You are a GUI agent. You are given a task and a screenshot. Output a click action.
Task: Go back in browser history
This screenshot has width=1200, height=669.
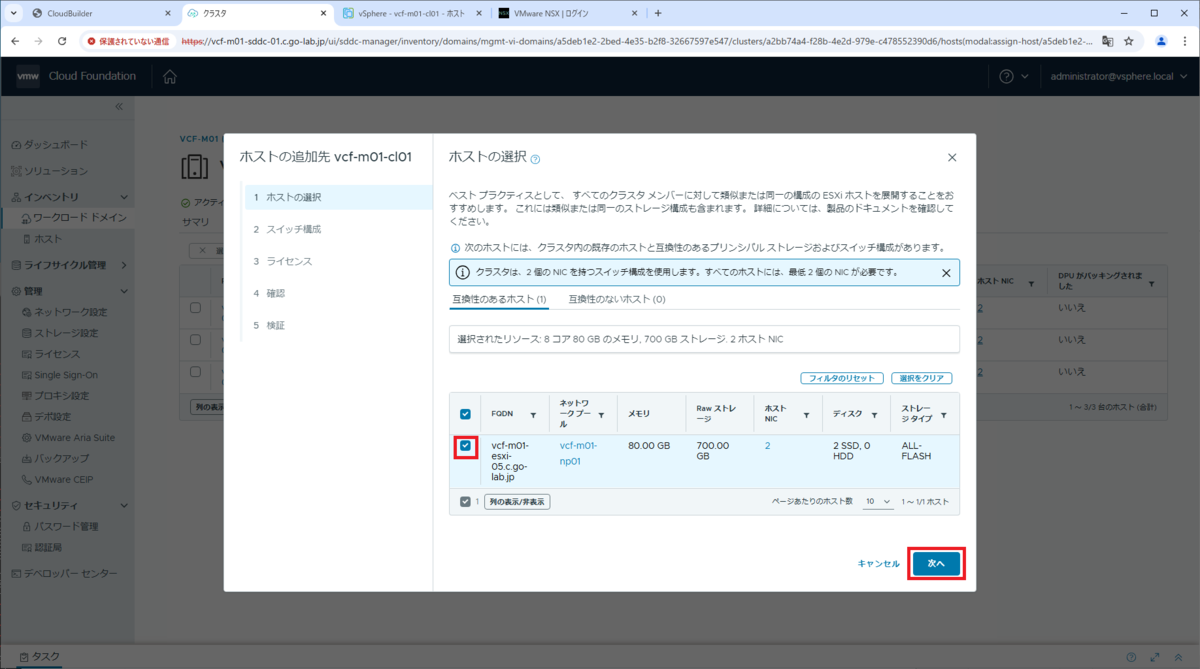click(15, 41)
